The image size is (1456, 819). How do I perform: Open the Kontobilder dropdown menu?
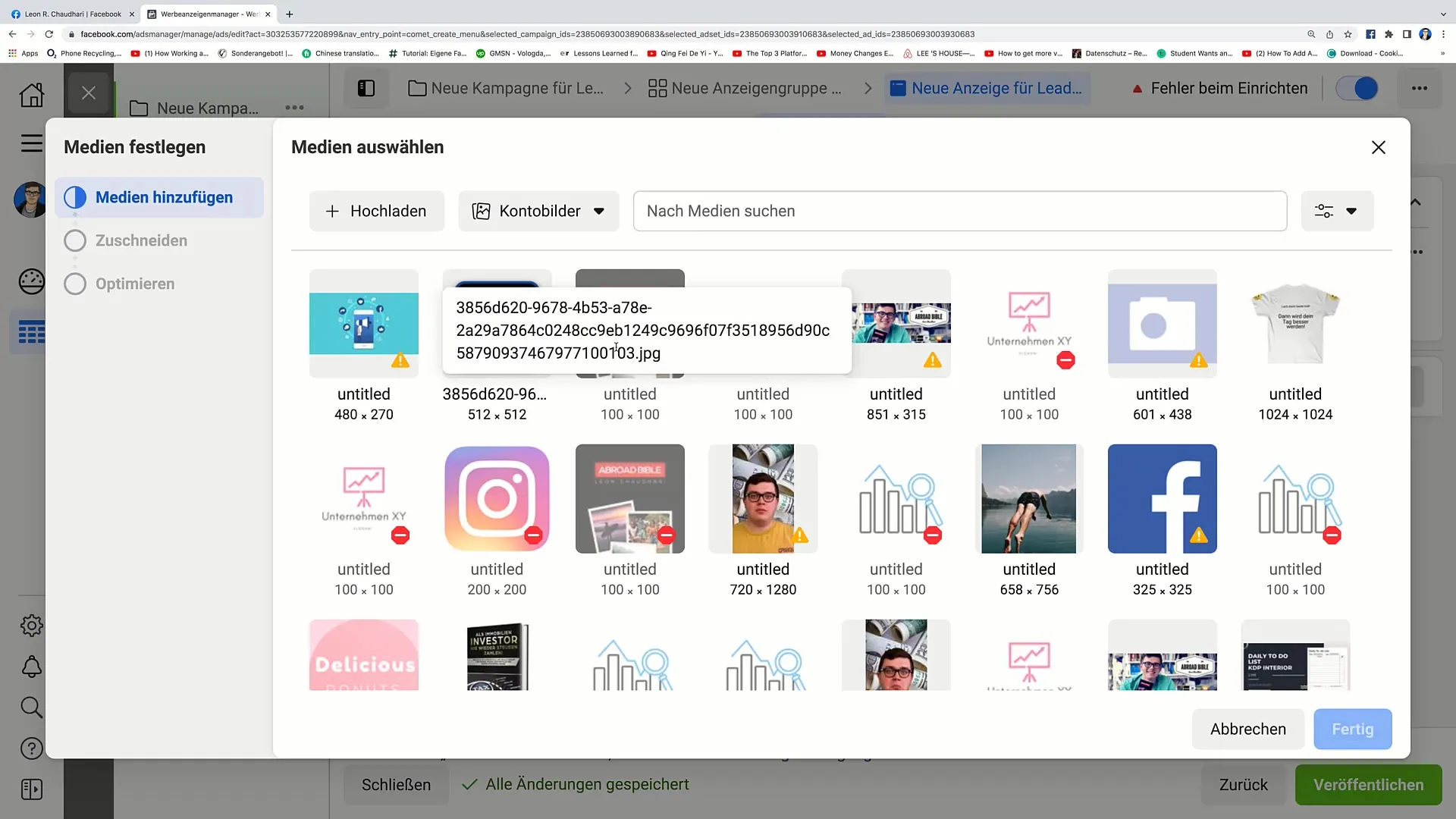tap(538, 211)
